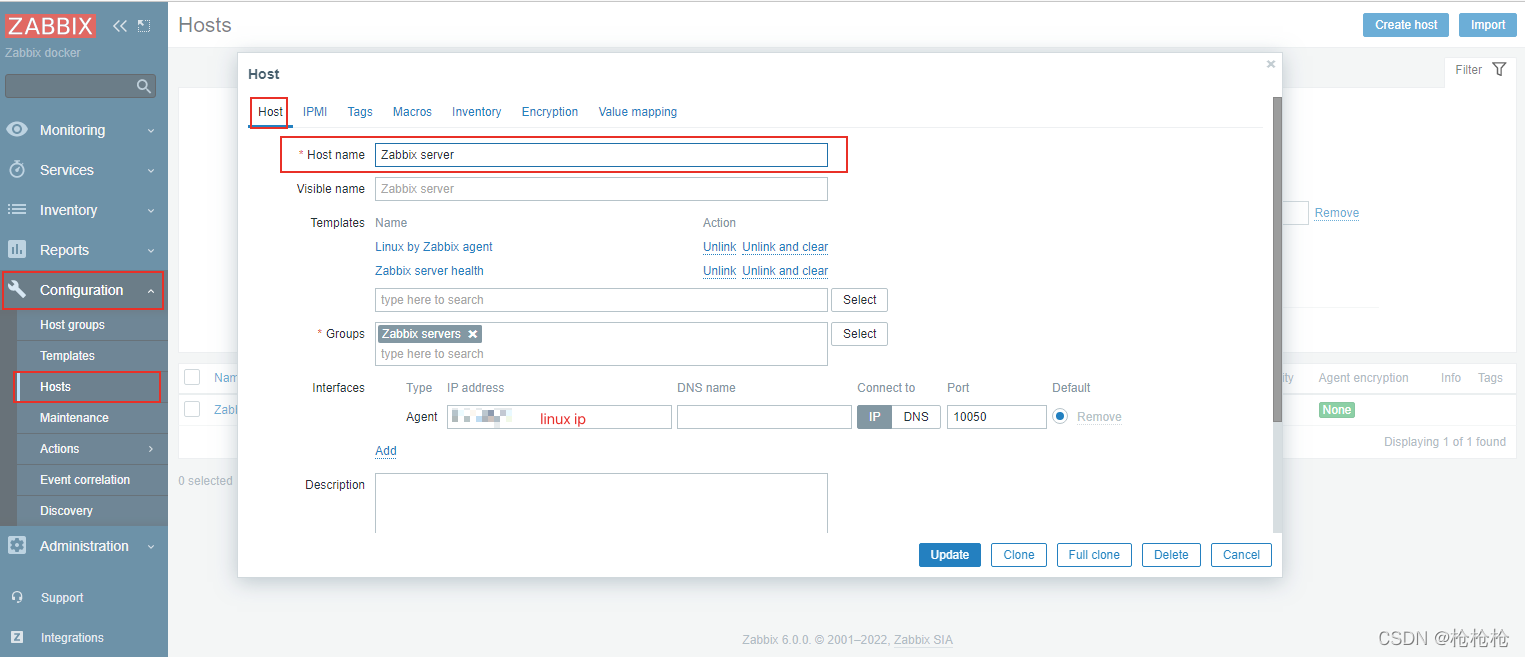The width and height of the screenshot is (1525, 657).
Task: Click the Cancel button
Action: 1241,555
